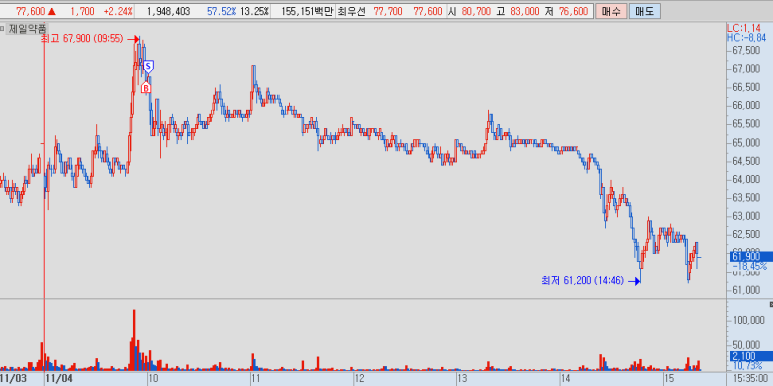Click the 11/04 date label on time axis
Viewport: 773px width, 386px height.
coord(59,379)
